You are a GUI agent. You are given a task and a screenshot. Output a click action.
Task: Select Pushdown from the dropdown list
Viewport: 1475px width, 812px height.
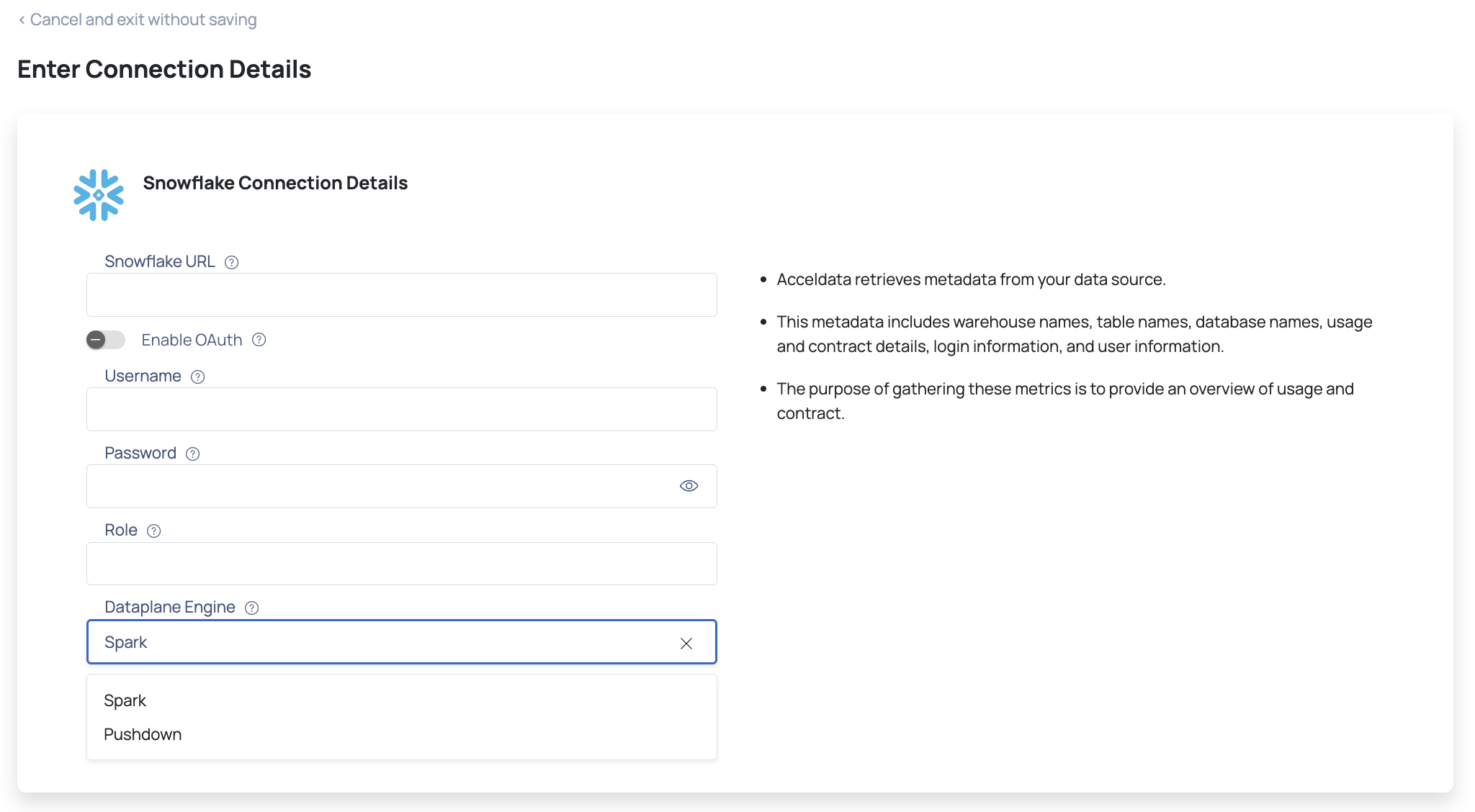[x=401, y=734]
